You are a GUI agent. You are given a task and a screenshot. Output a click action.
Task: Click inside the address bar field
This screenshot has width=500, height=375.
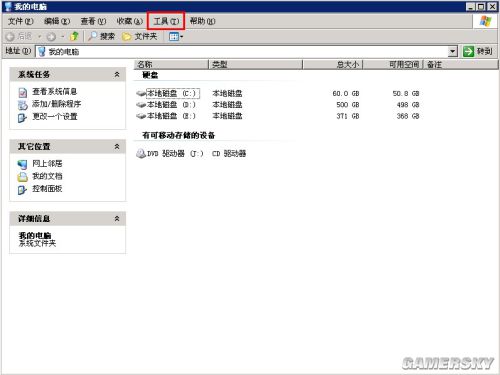[242, 52]
